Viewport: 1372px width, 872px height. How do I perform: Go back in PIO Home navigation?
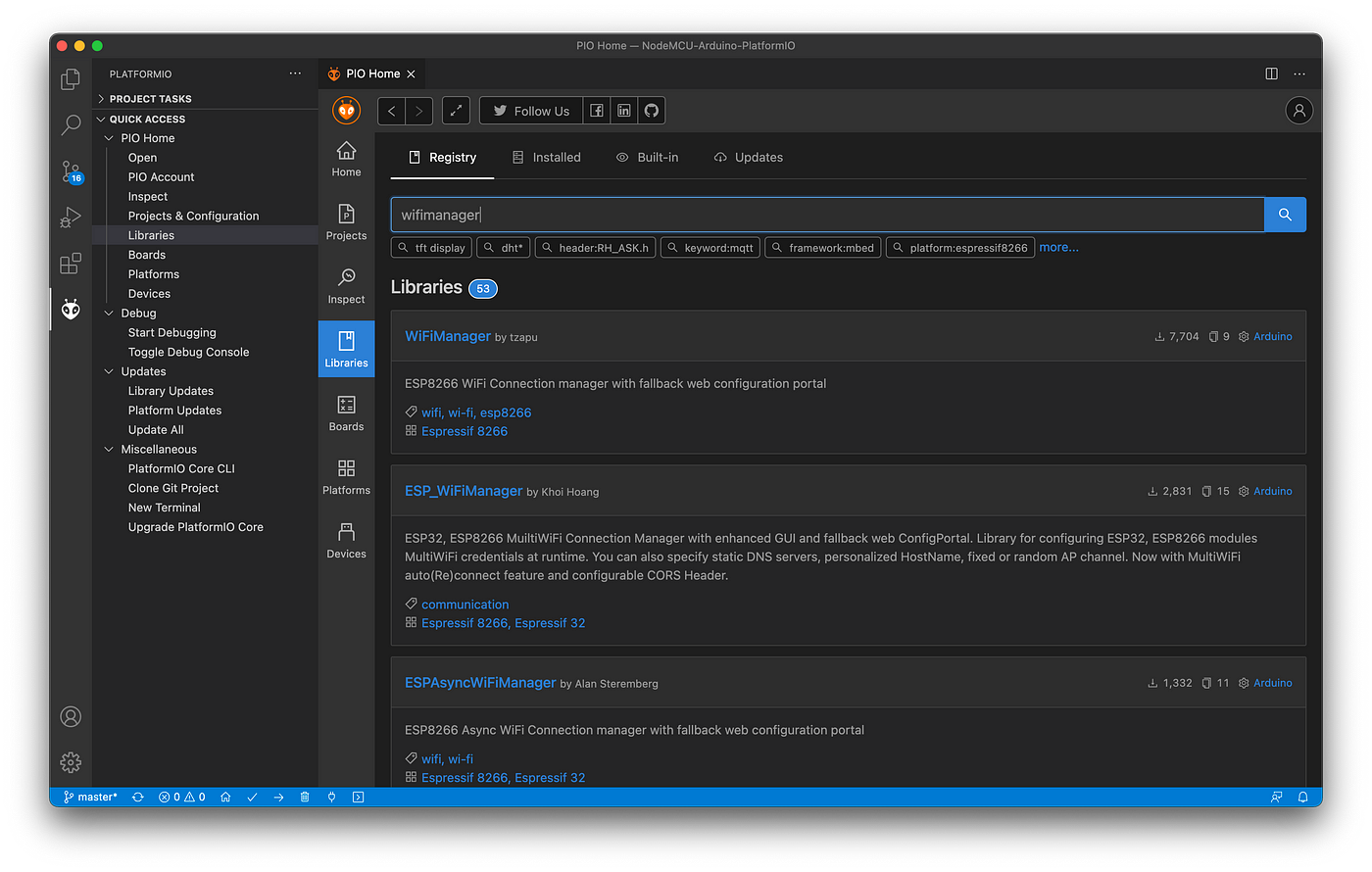tap(391, 111)
